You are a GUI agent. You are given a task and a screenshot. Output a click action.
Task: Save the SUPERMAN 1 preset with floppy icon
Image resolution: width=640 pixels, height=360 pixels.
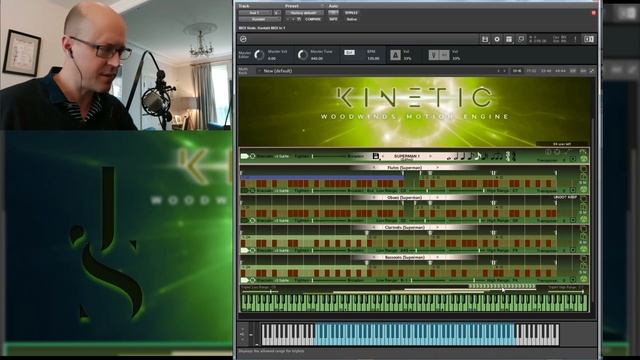pyautogui.click(x=376, y=156)
